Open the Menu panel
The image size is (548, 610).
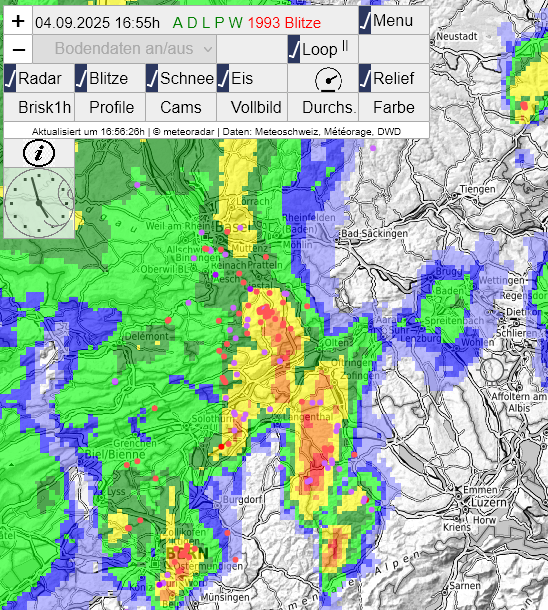(394, 21)
